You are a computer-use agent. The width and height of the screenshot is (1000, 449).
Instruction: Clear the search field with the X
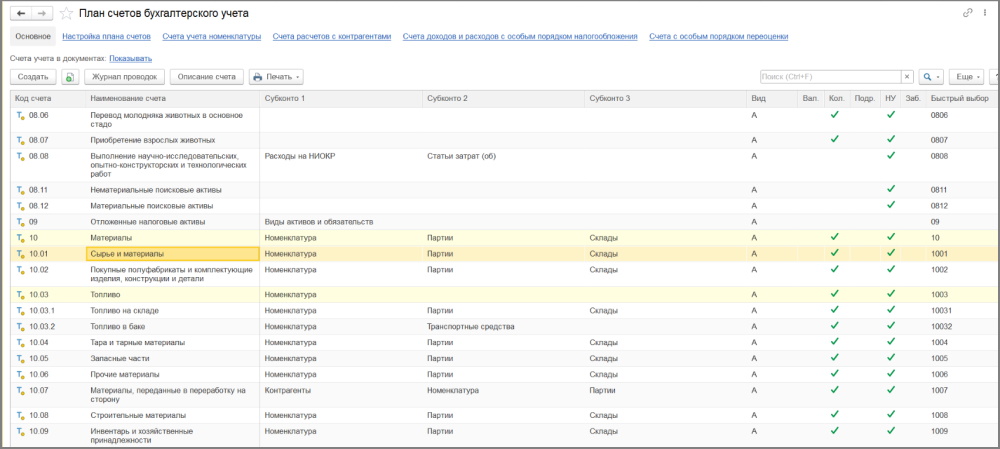coord(907,77)
